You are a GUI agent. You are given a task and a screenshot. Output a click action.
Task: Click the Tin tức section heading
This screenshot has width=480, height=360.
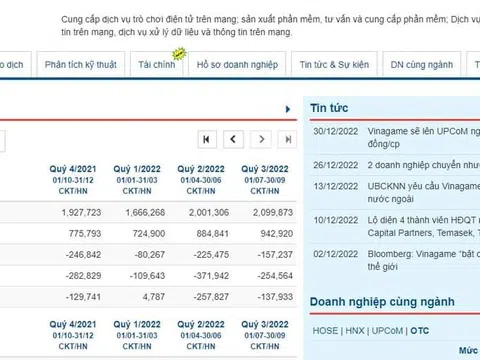coord(329,108)
